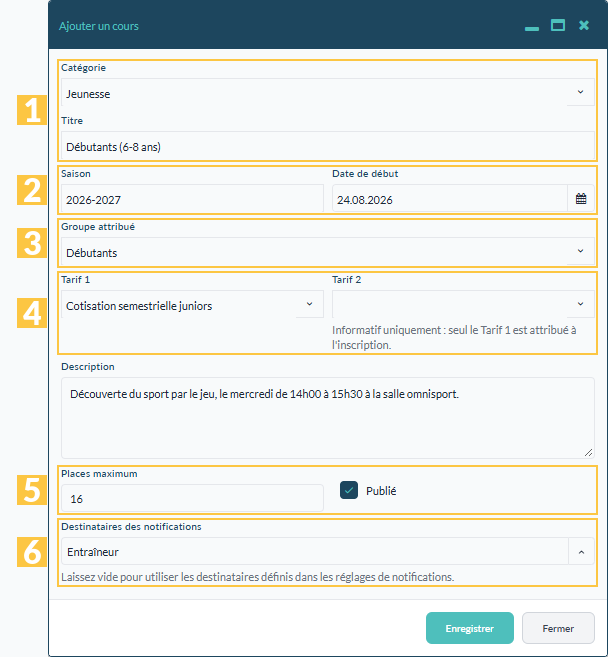Maximize the Ajouter un cours dialog
The width and height of the screenshot is (608, 657).
click(x=558, y=26)
